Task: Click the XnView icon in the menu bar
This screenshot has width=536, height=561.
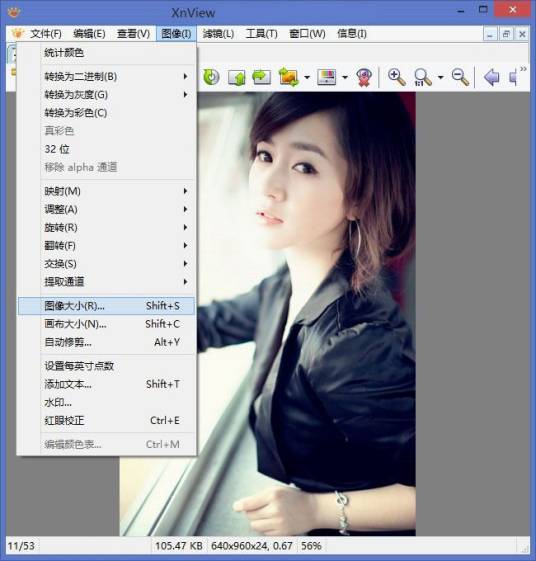Action: click(17, 34)
